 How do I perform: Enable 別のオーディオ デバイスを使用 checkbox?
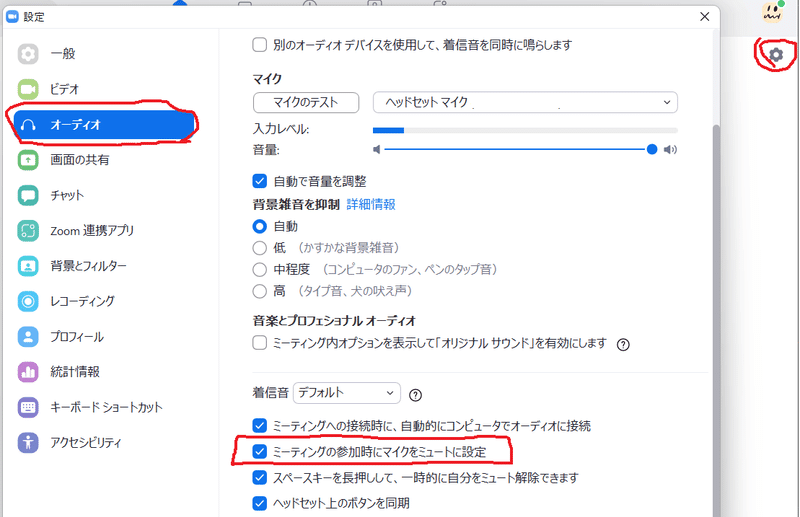(260, 45)
